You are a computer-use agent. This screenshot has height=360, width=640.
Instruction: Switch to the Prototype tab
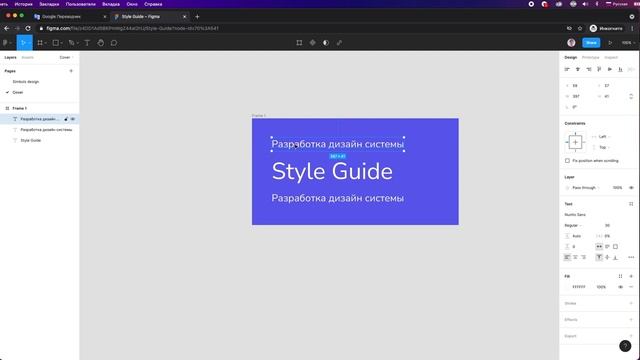click(590, 58)
